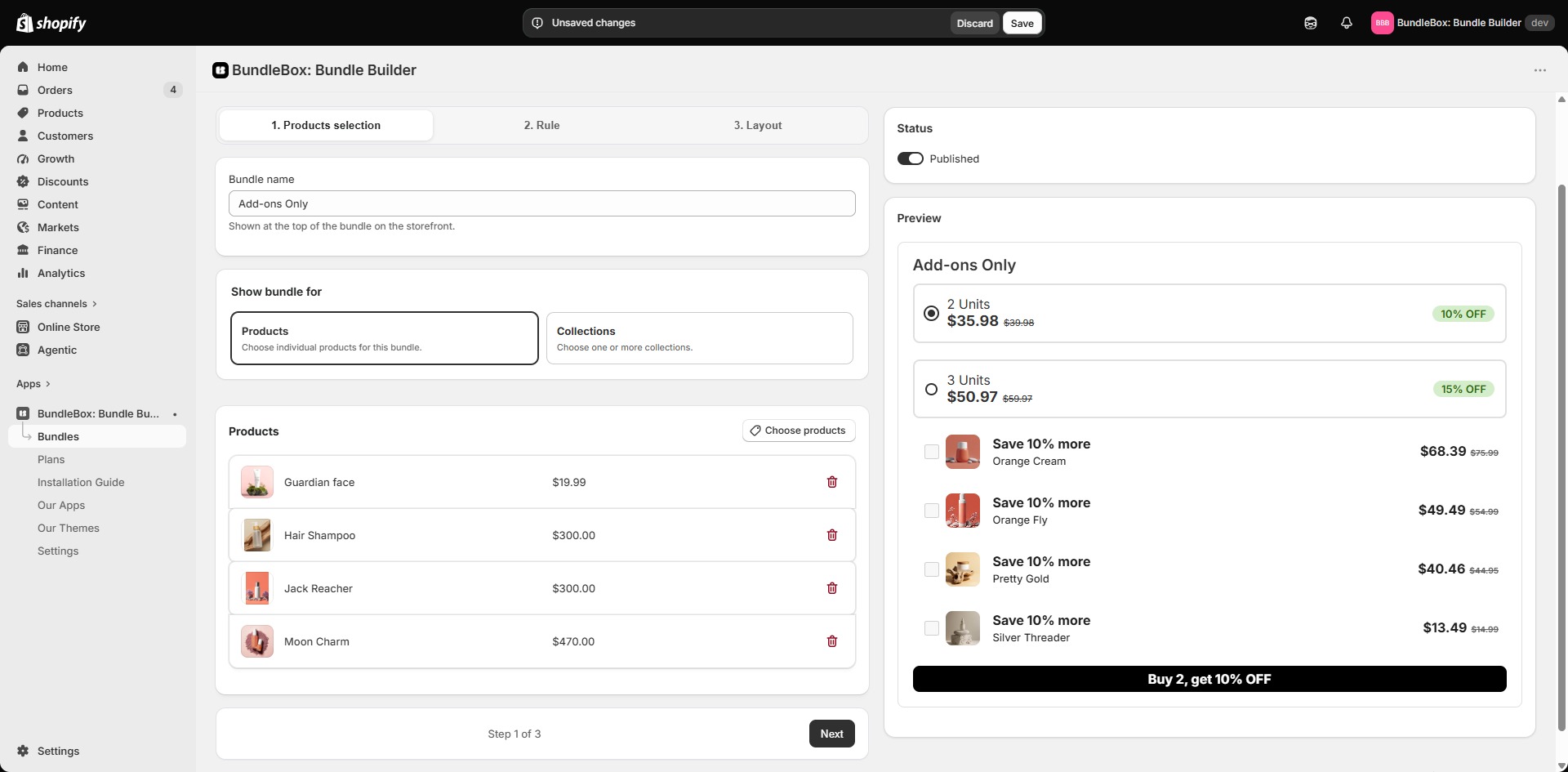The image size is (1568, 772).
Task: Delete the Jack Reacher product row
Action: pyautogui.click(x=832, y=588)
